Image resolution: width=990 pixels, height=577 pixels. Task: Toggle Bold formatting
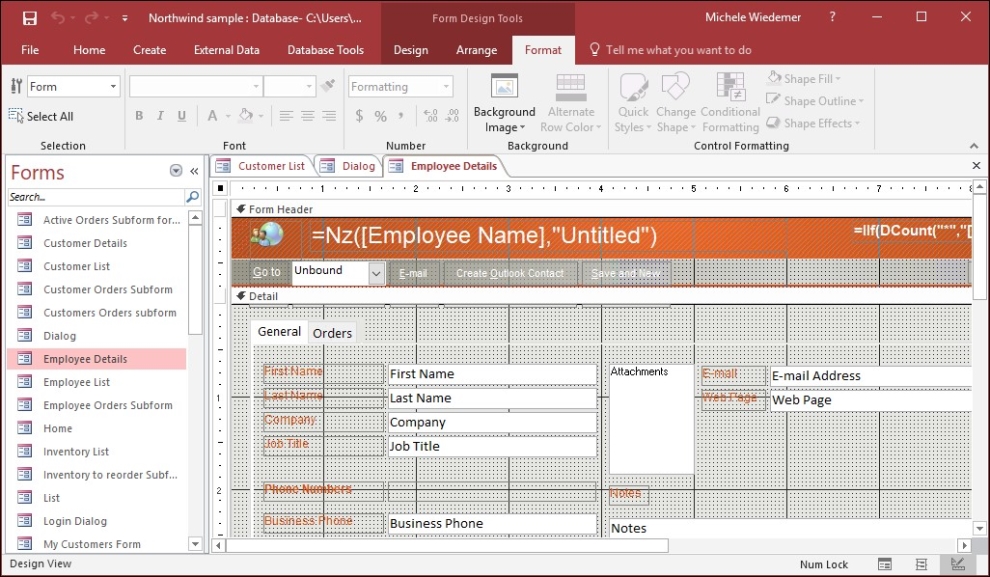coord(139,116)
